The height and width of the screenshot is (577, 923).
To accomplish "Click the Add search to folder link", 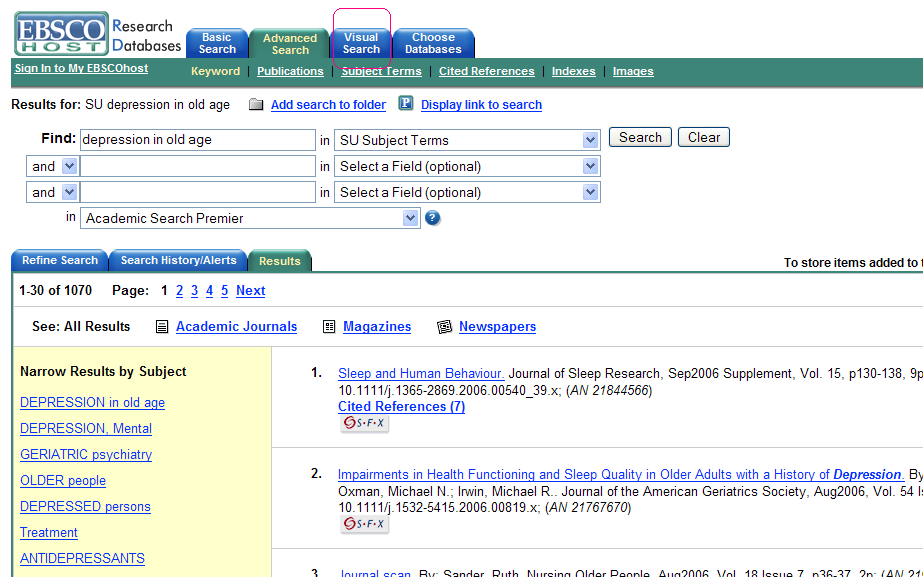I will point(328,105).
